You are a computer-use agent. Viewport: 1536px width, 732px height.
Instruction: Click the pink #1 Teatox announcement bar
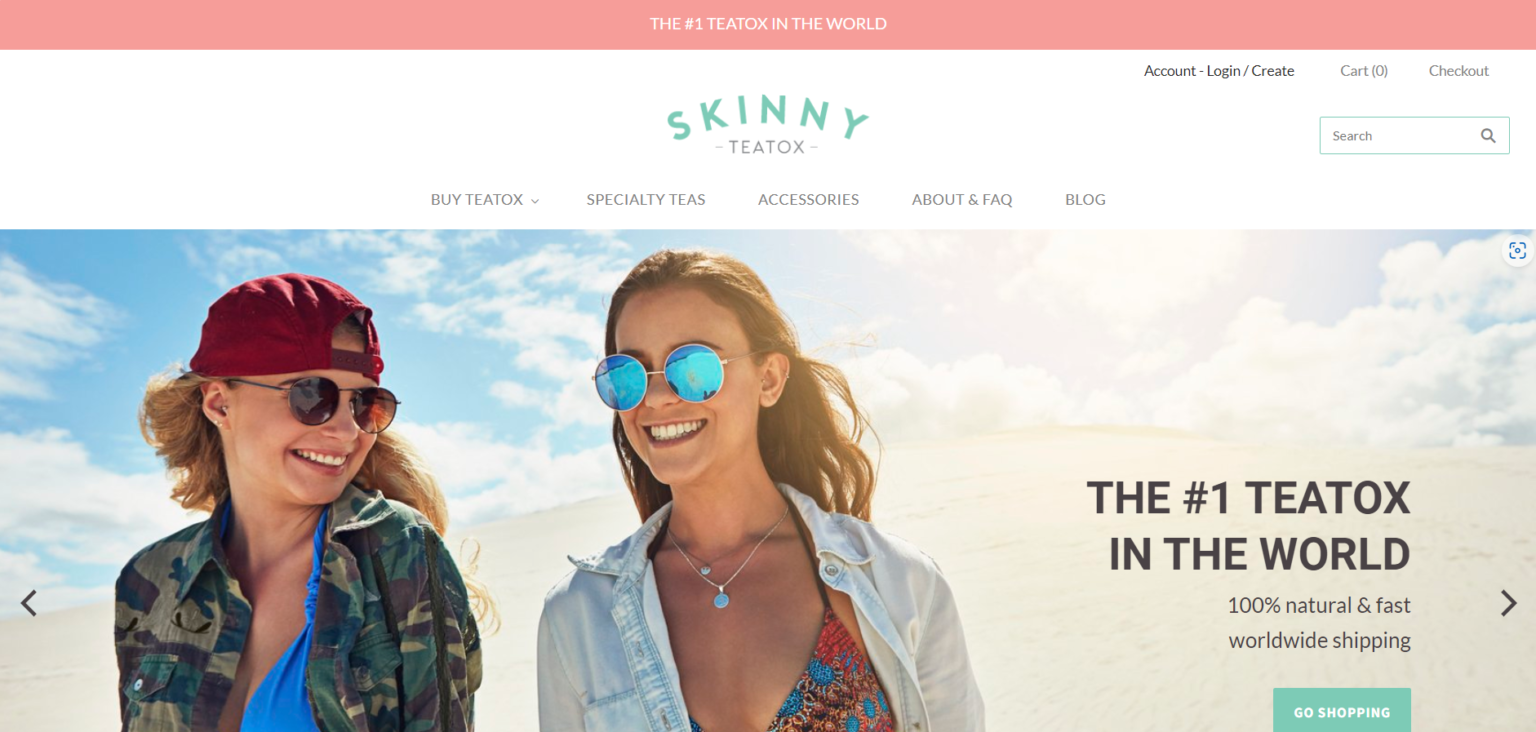coord(768,24)
